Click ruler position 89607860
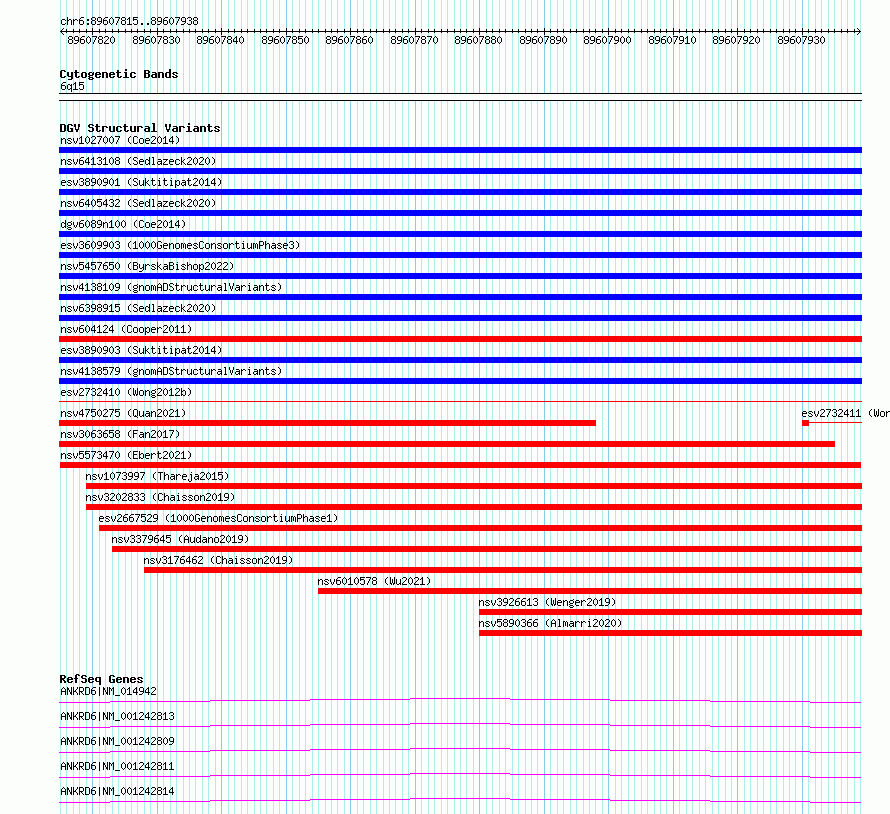This screenshot has height=814, width=890. pos(349,40)
